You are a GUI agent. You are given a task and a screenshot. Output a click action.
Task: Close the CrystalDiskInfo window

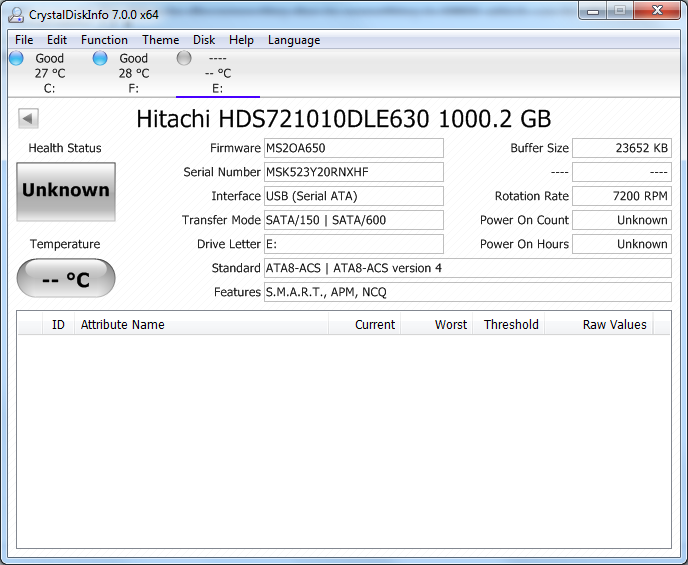[x=657, y=11]
